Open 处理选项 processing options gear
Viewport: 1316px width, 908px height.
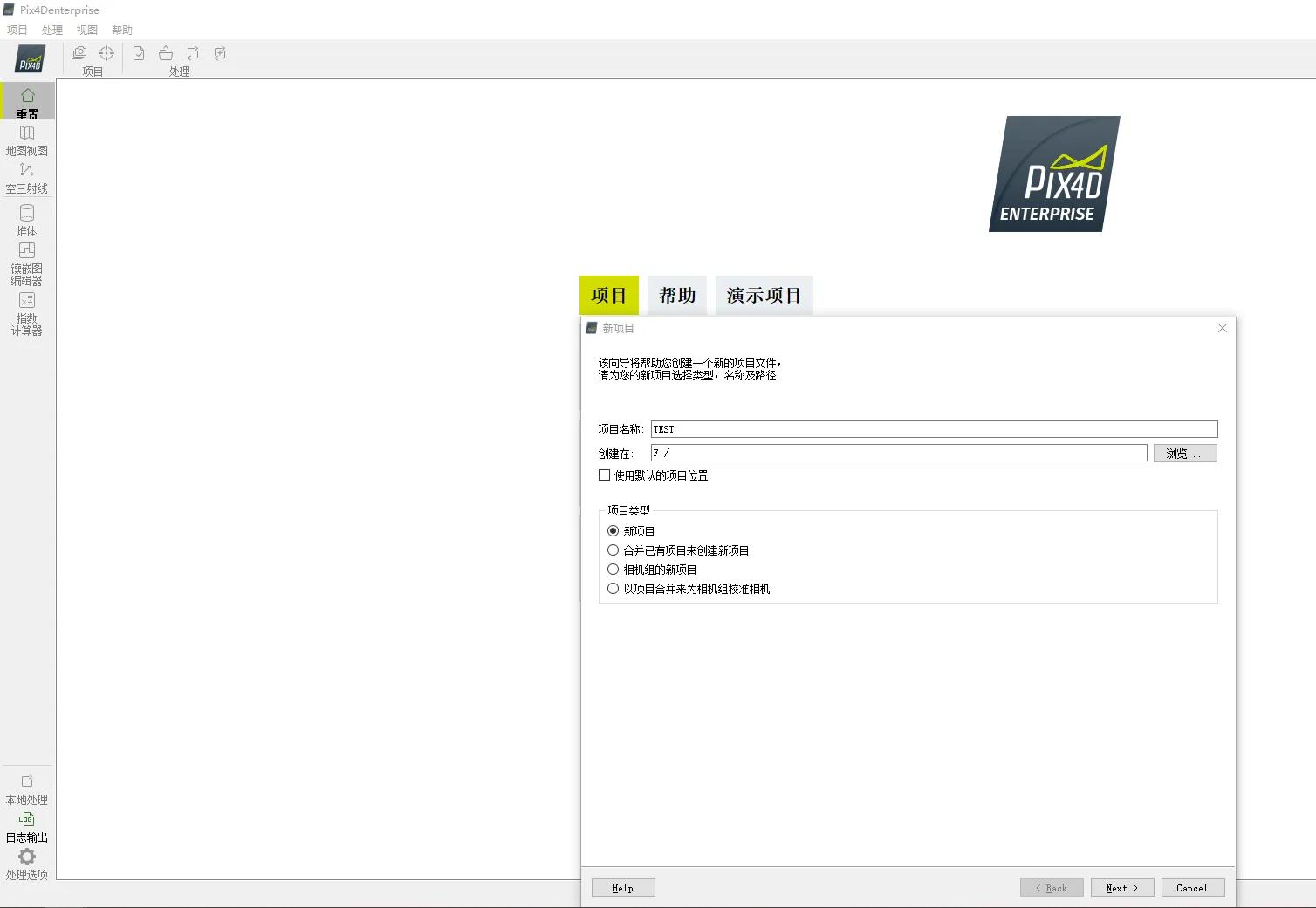tap(27, 864)
